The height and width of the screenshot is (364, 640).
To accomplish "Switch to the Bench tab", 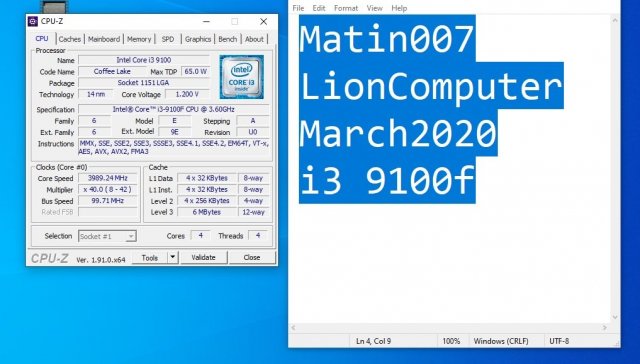I will (x=227, y=39).
